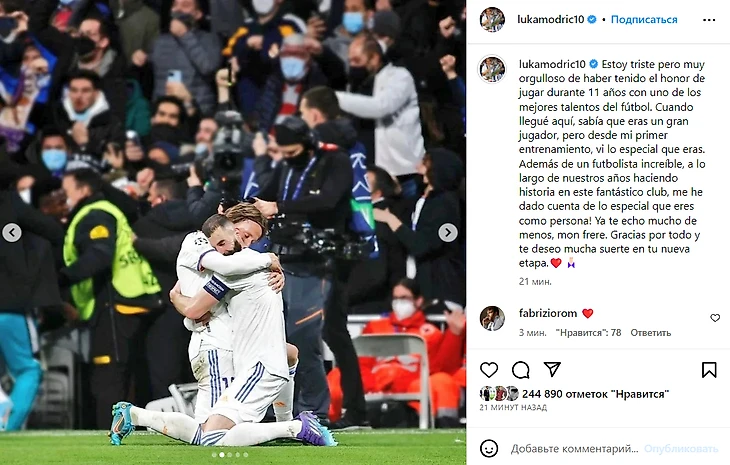
Task: Like the post with the heart icon
Action: tap(489, 370)
